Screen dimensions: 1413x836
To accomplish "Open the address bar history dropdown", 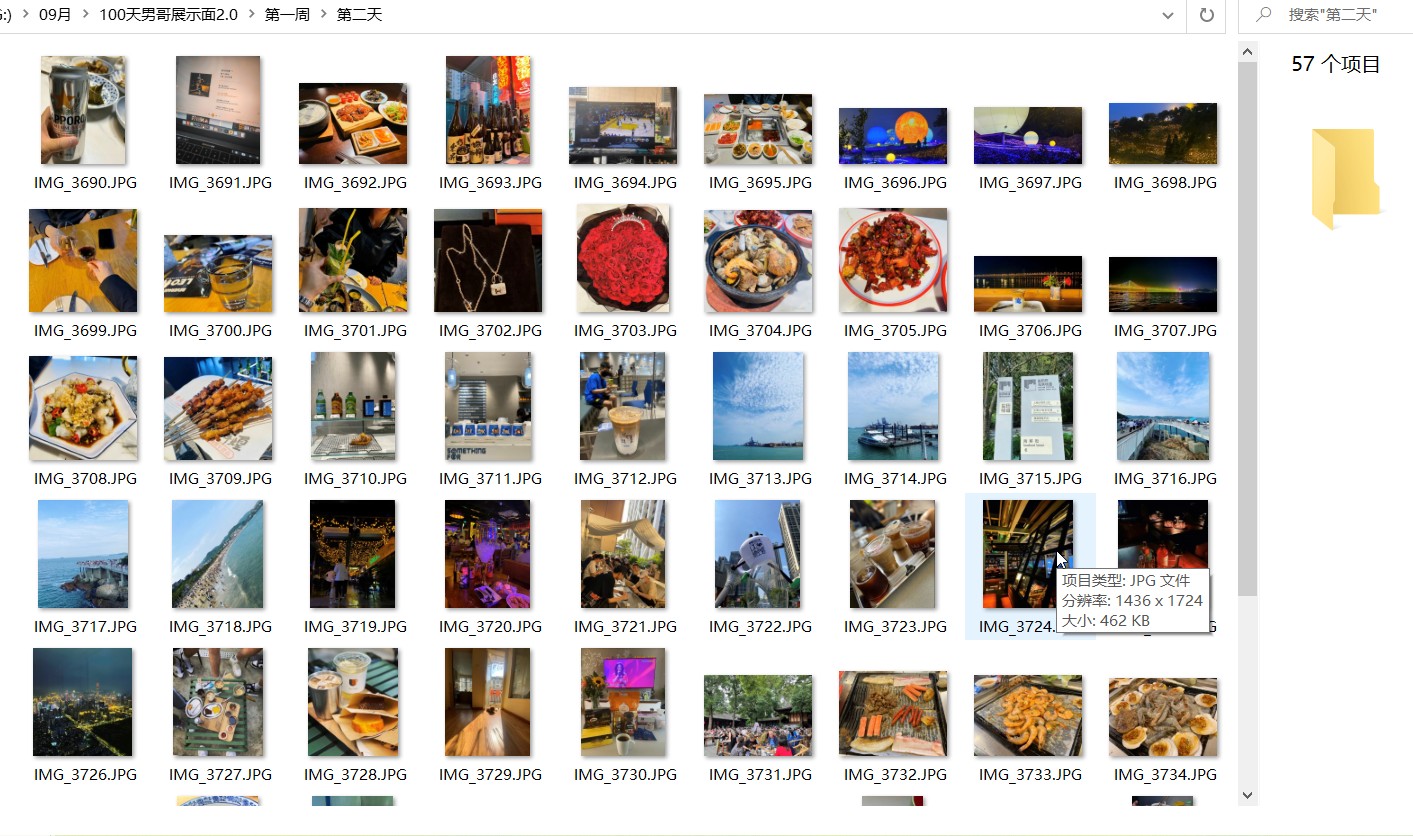I will tap(1168, 15).
